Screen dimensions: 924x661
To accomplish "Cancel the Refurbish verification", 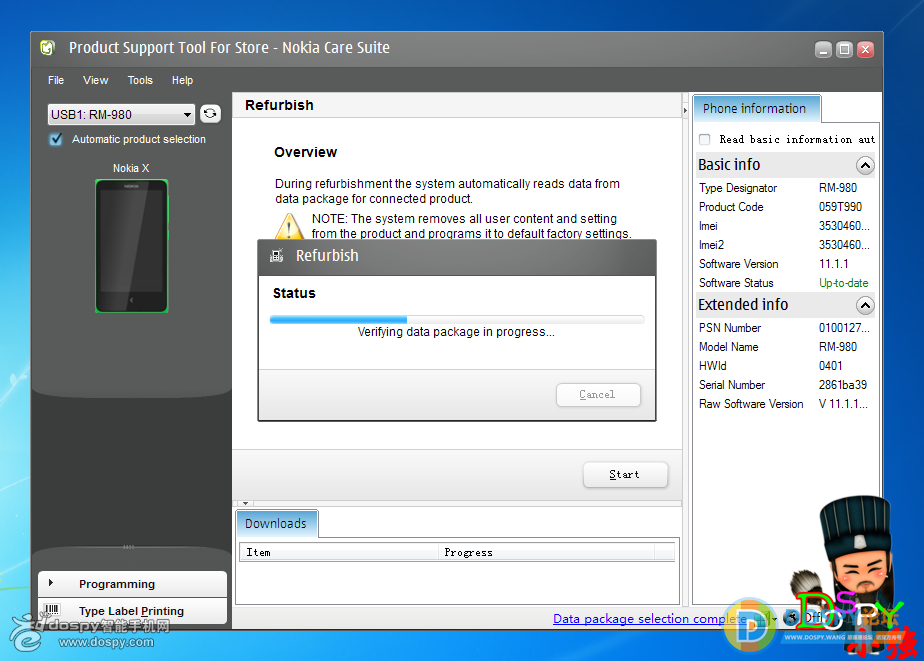I will [x=597, y=395].
